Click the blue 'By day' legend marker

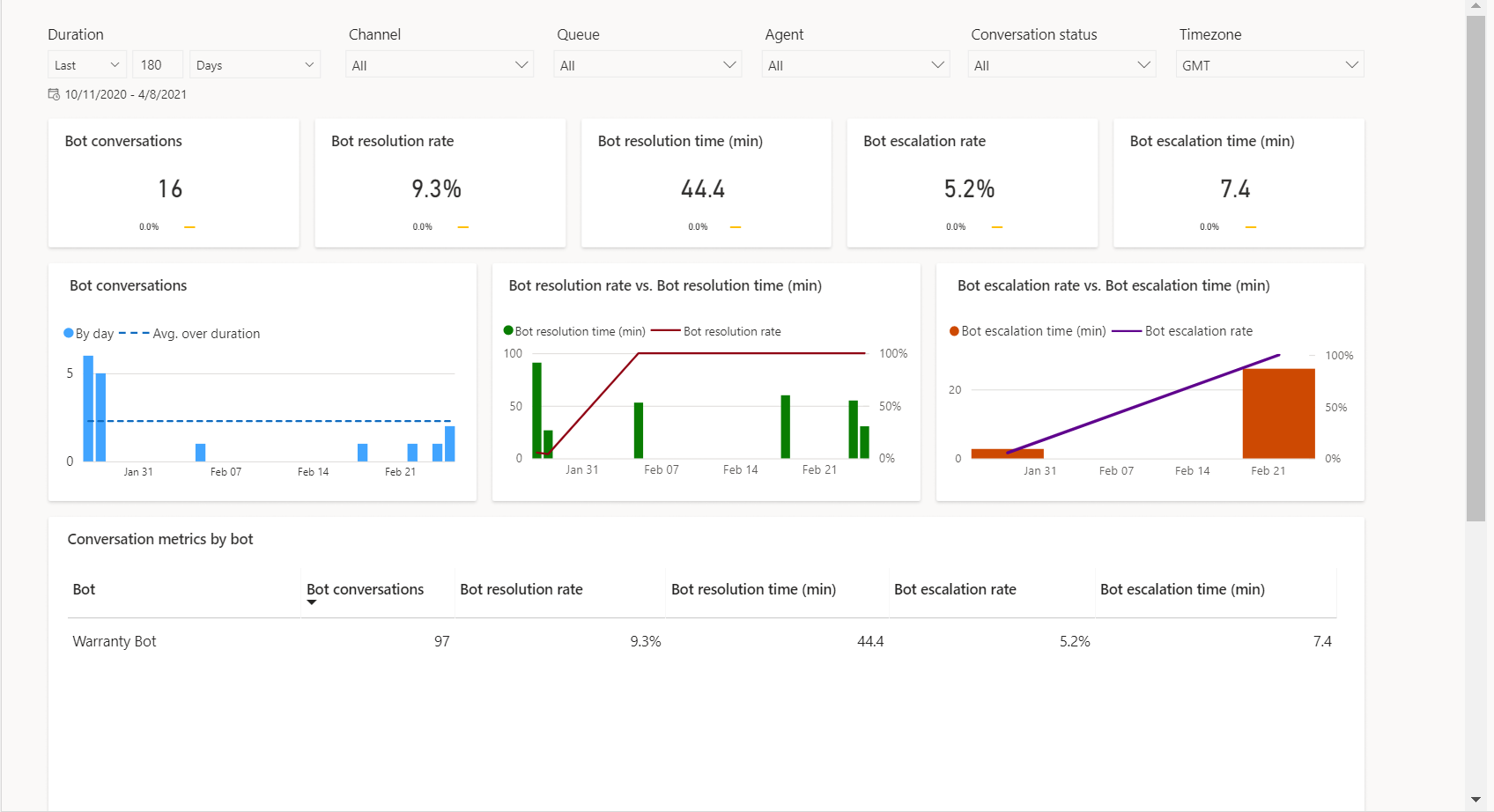click(x=68, y=333)
